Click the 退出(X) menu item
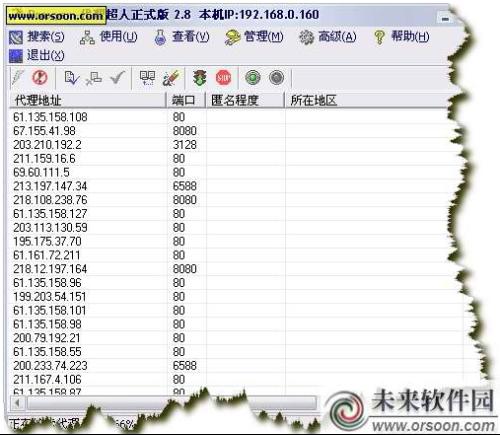Screen dimensions: 500x435 click(x=36, y=55)
